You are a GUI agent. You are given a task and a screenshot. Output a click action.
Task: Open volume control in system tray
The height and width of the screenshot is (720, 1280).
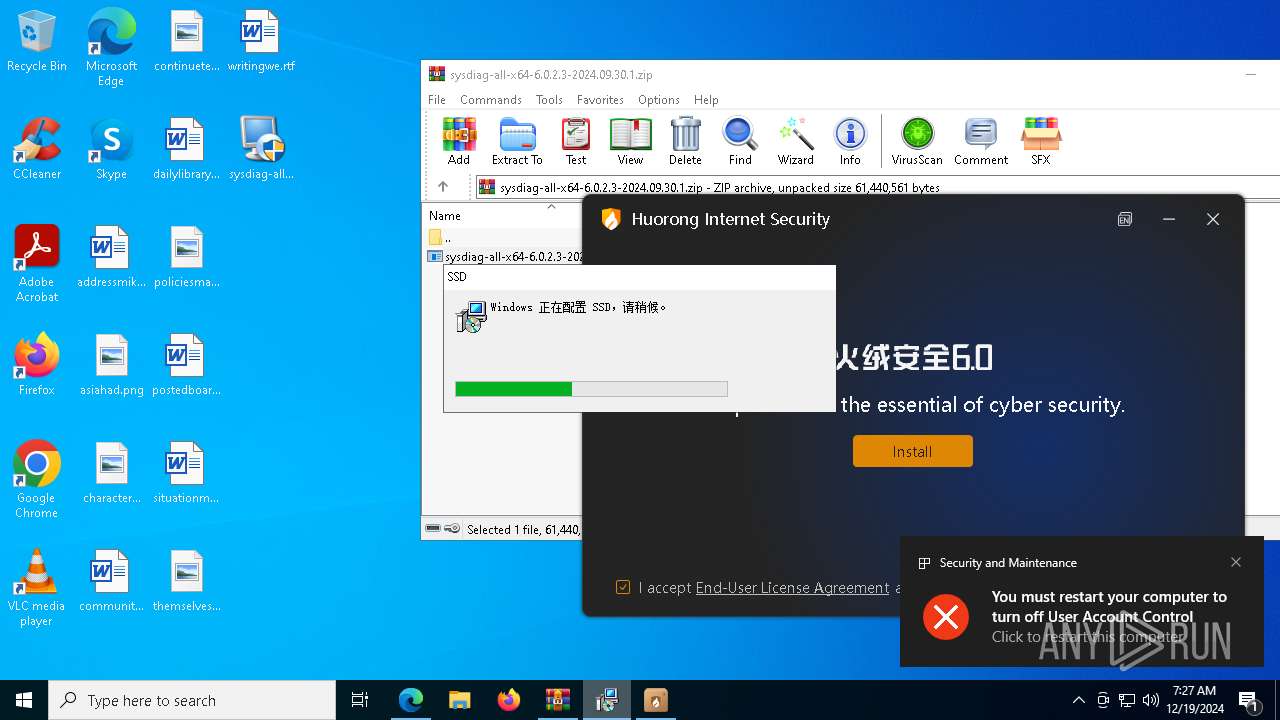pyautogui.click(x=1150, y=700)
